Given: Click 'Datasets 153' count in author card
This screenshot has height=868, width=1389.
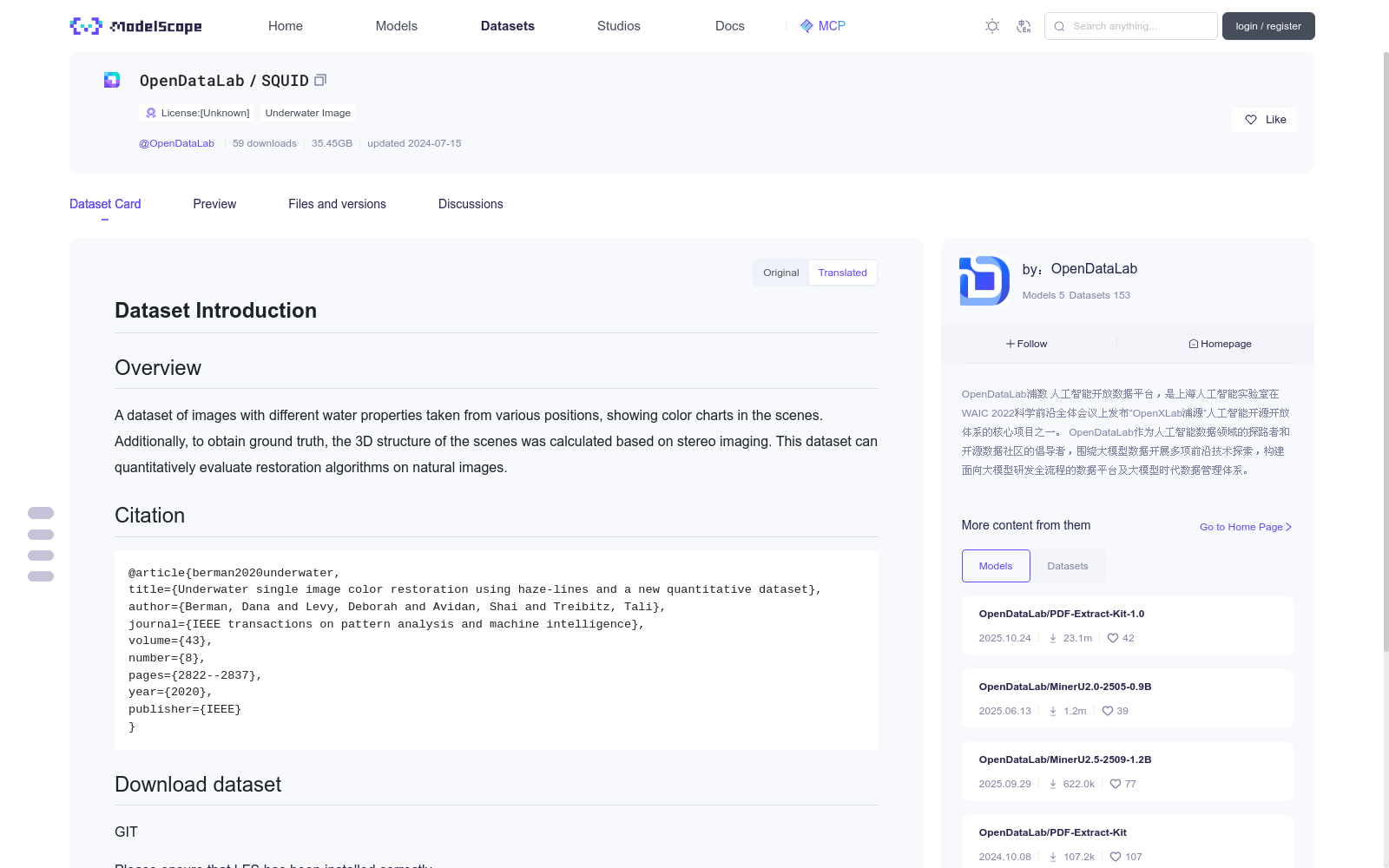Looking at the screenshot, I should tap(1100, 295).
